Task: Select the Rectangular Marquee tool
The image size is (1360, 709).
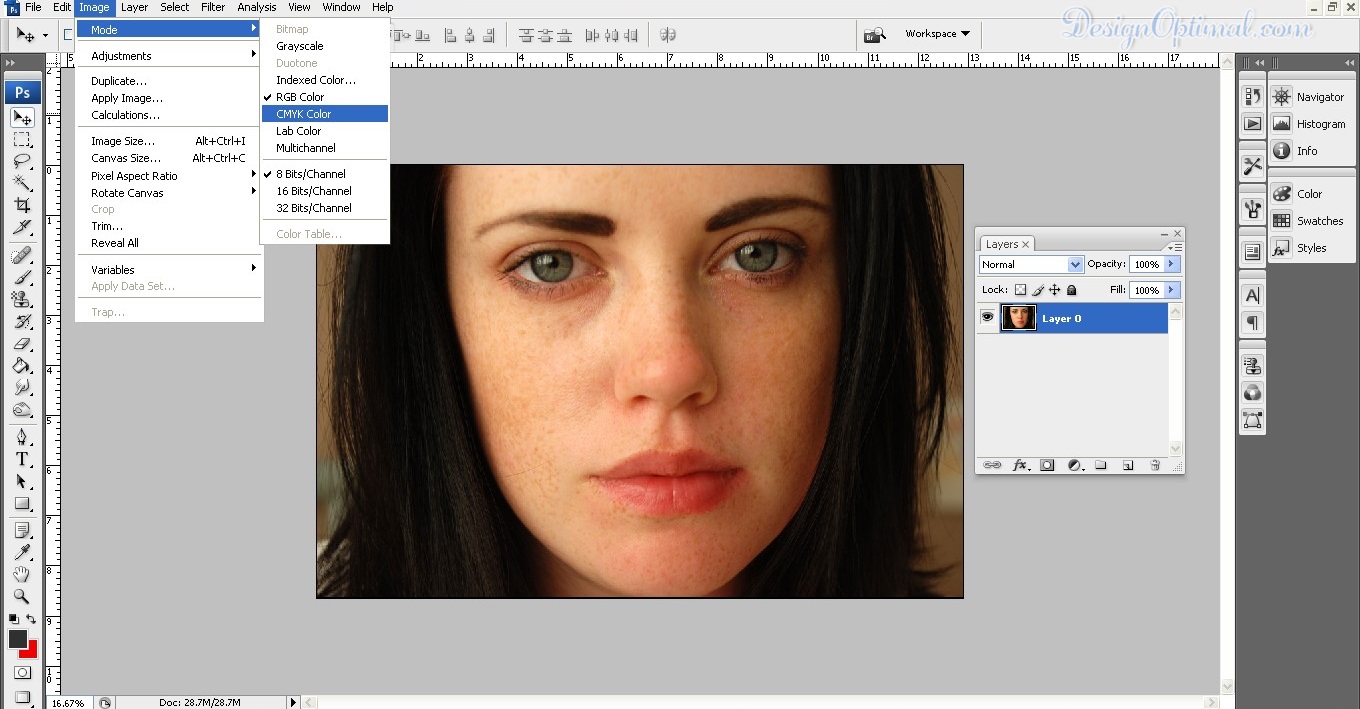Action: [23, 140]
